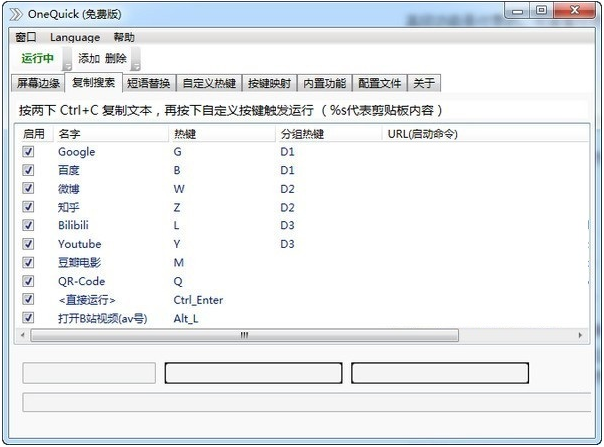
Task: Select the 配置文件 tab
Action: coord(380,83)
